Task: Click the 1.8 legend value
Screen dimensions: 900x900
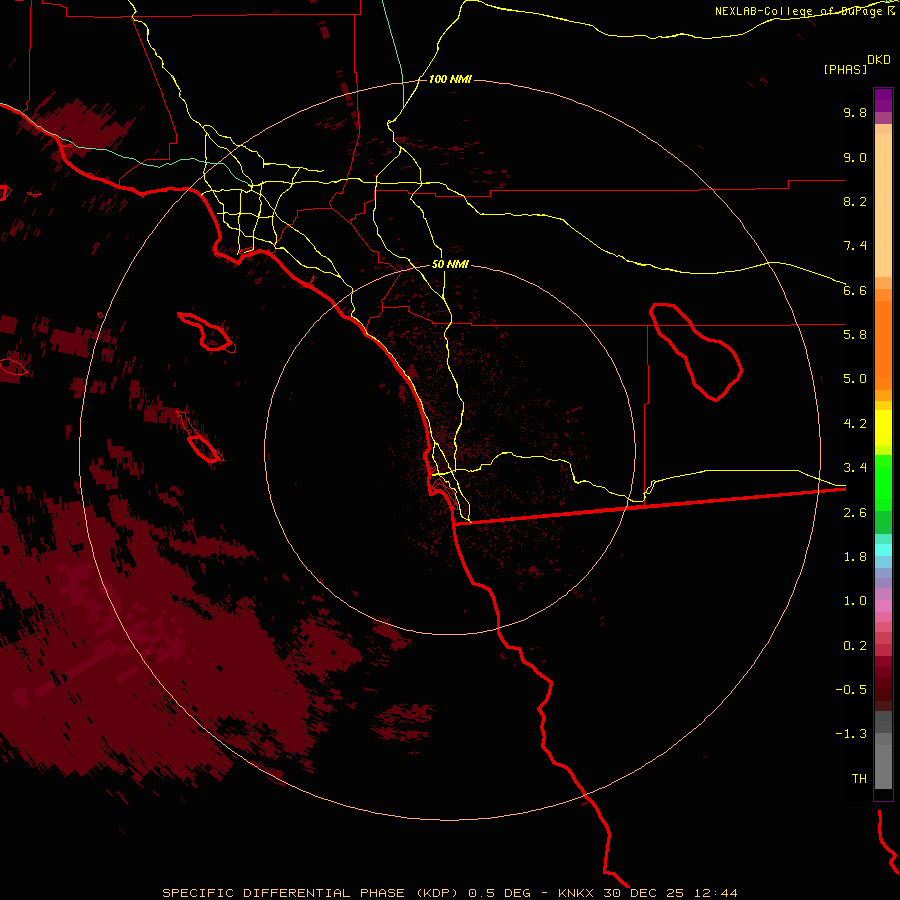Action: (855, 557)
